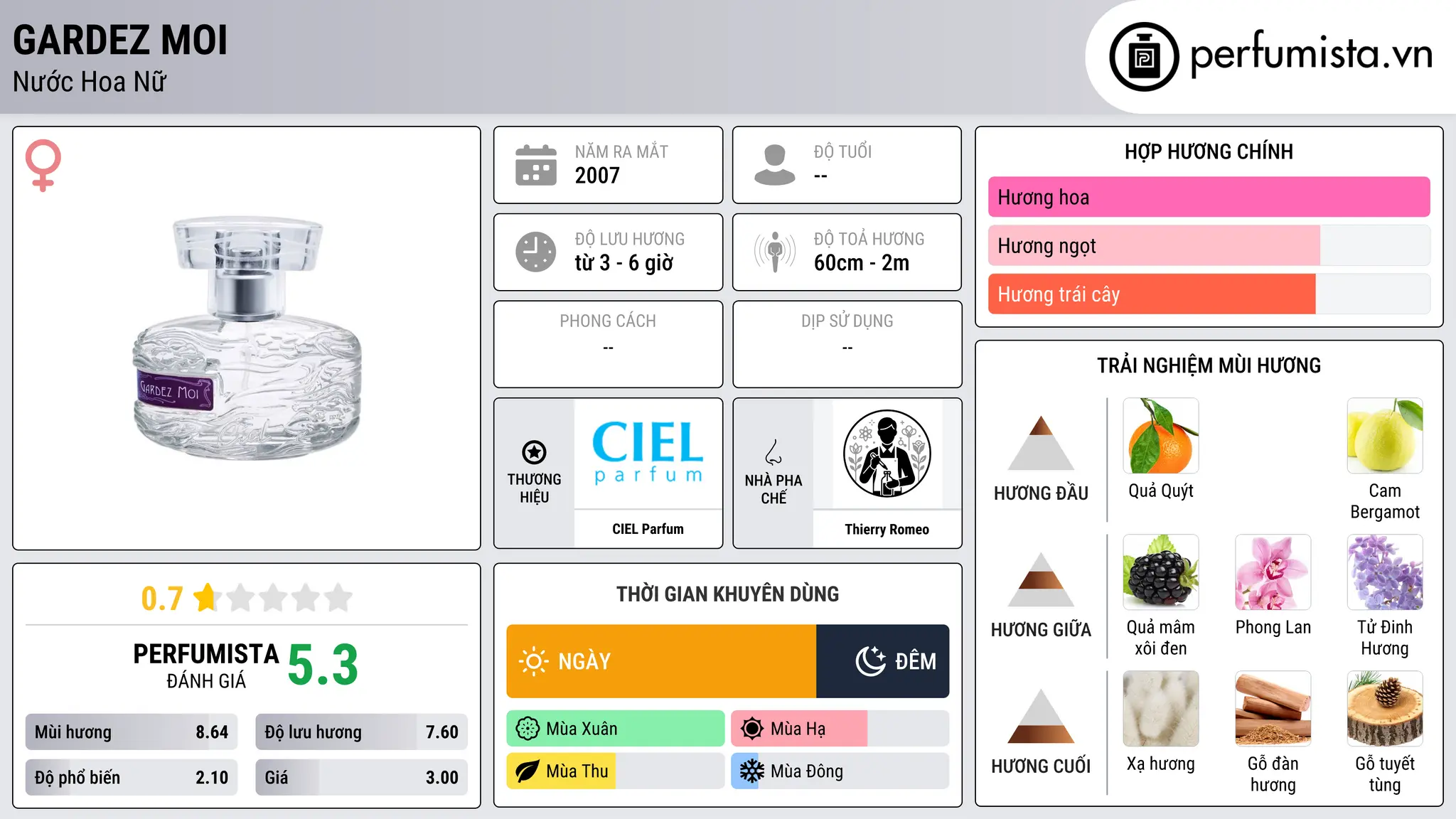
Task: Click the sun icon next to Ngày
Action: pos(533,661)
